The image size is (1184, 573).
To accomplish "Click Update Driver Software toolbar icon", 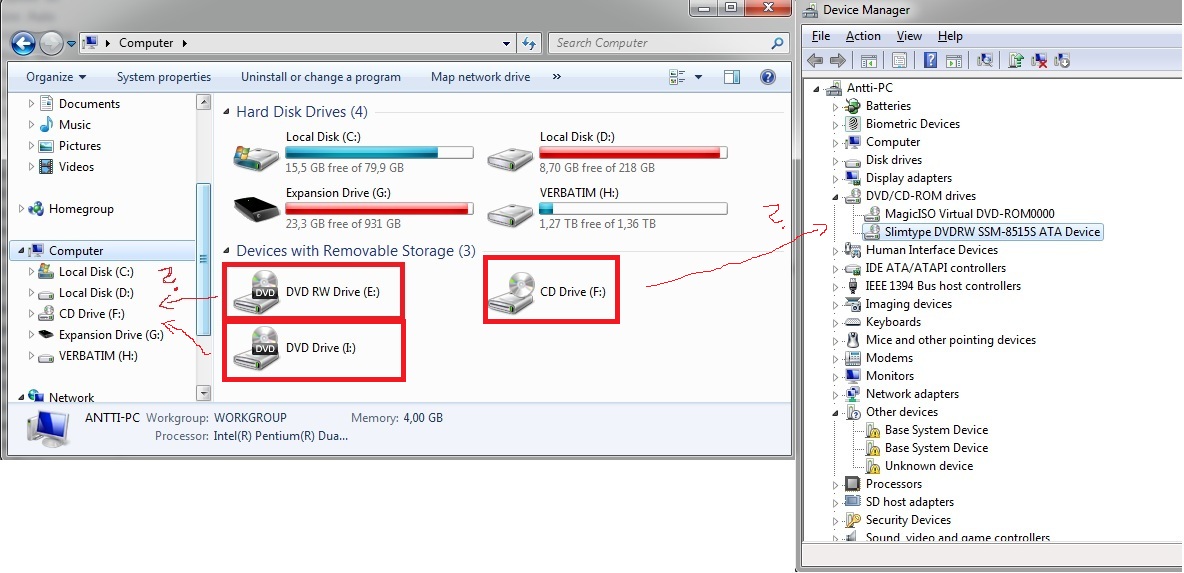I will tap(1016, 60).
